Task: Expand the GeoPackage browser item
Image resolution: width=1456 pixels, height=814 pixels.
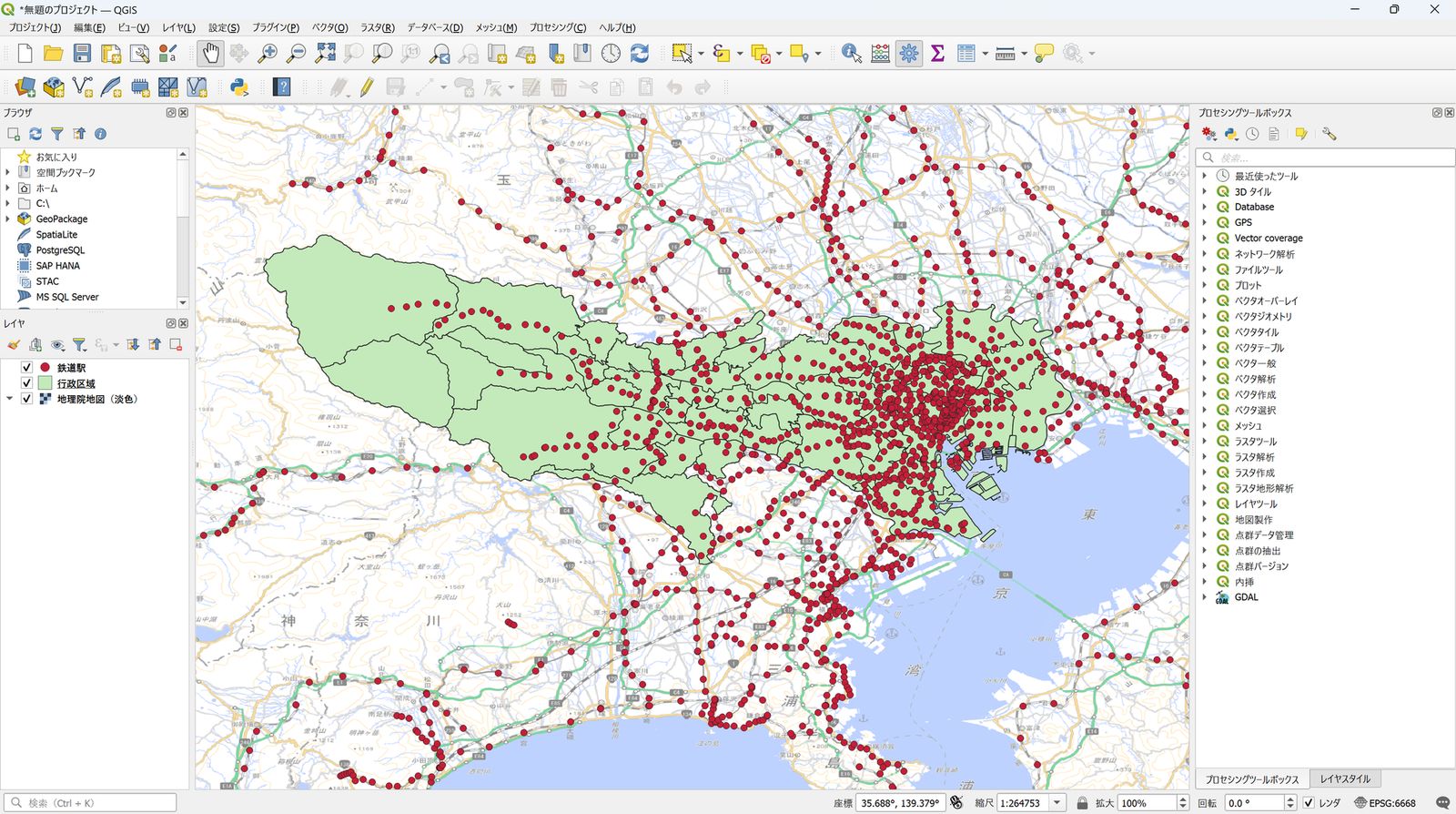Action: 8,219
